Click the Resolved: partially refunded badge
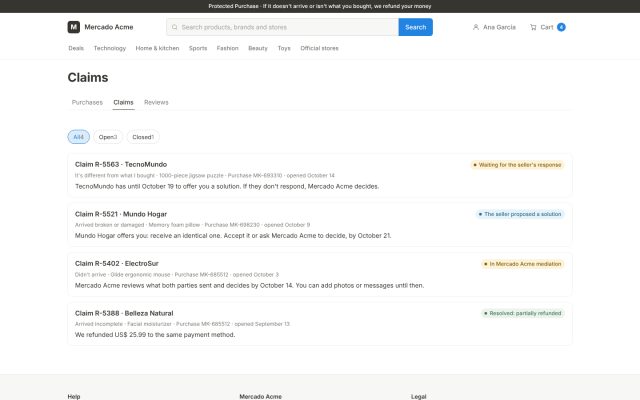Image resolution: width=640 pixels, height=400 pixels. tap(522, 313)
